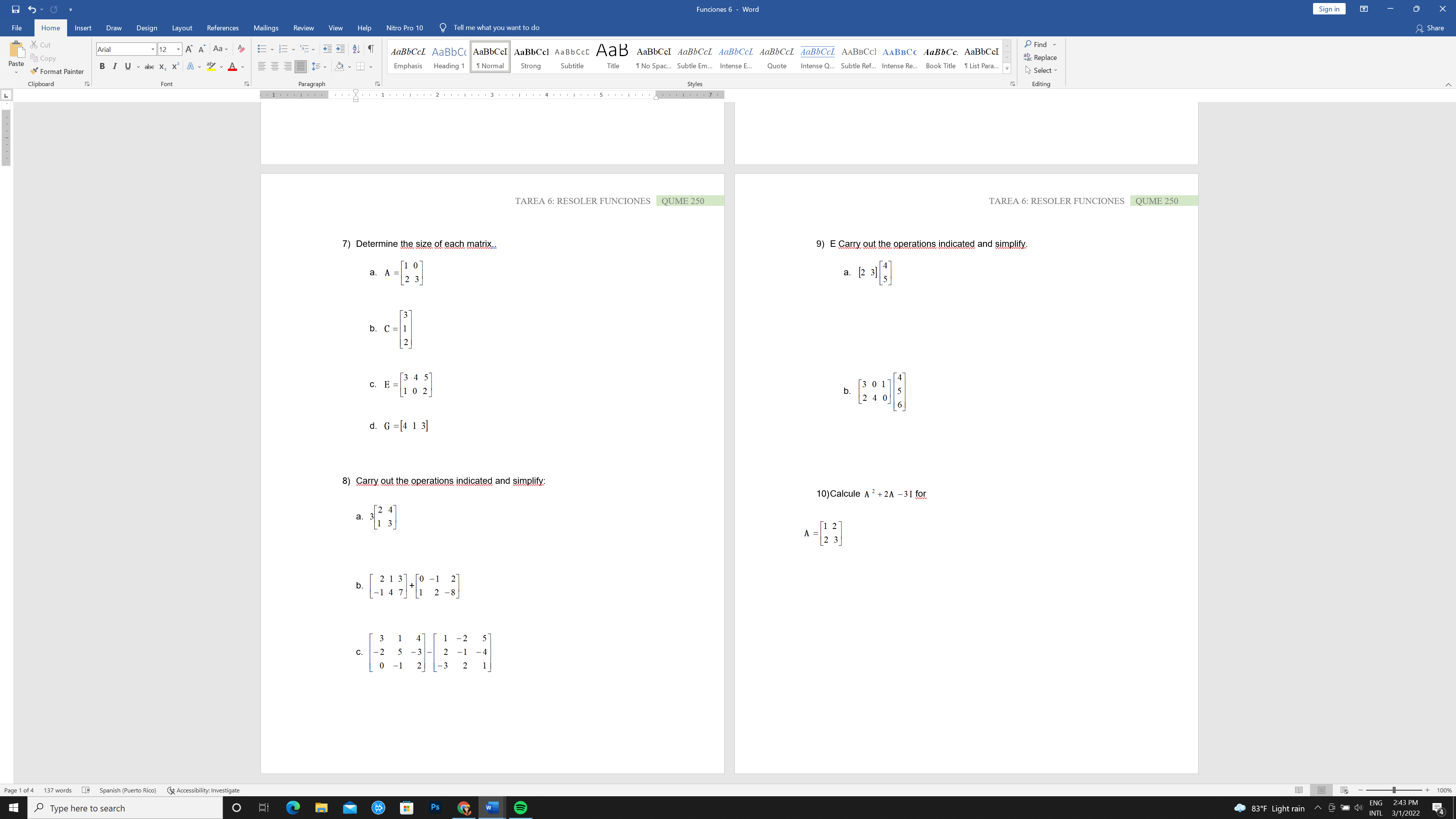The image size is (1456, 819).
Task: Click the Format Painter brush icon
Action: click(35, 71)
